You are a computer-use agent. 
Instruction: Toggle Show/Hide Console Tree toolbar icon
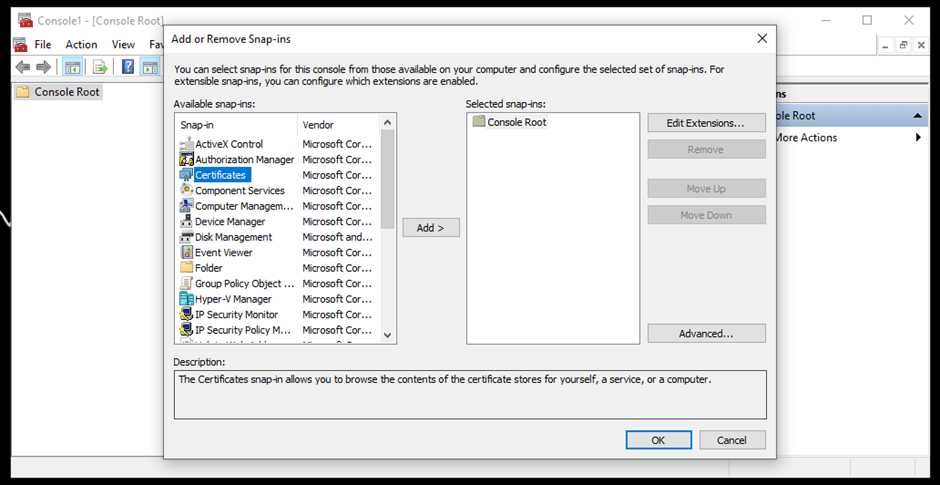[73, 67]
